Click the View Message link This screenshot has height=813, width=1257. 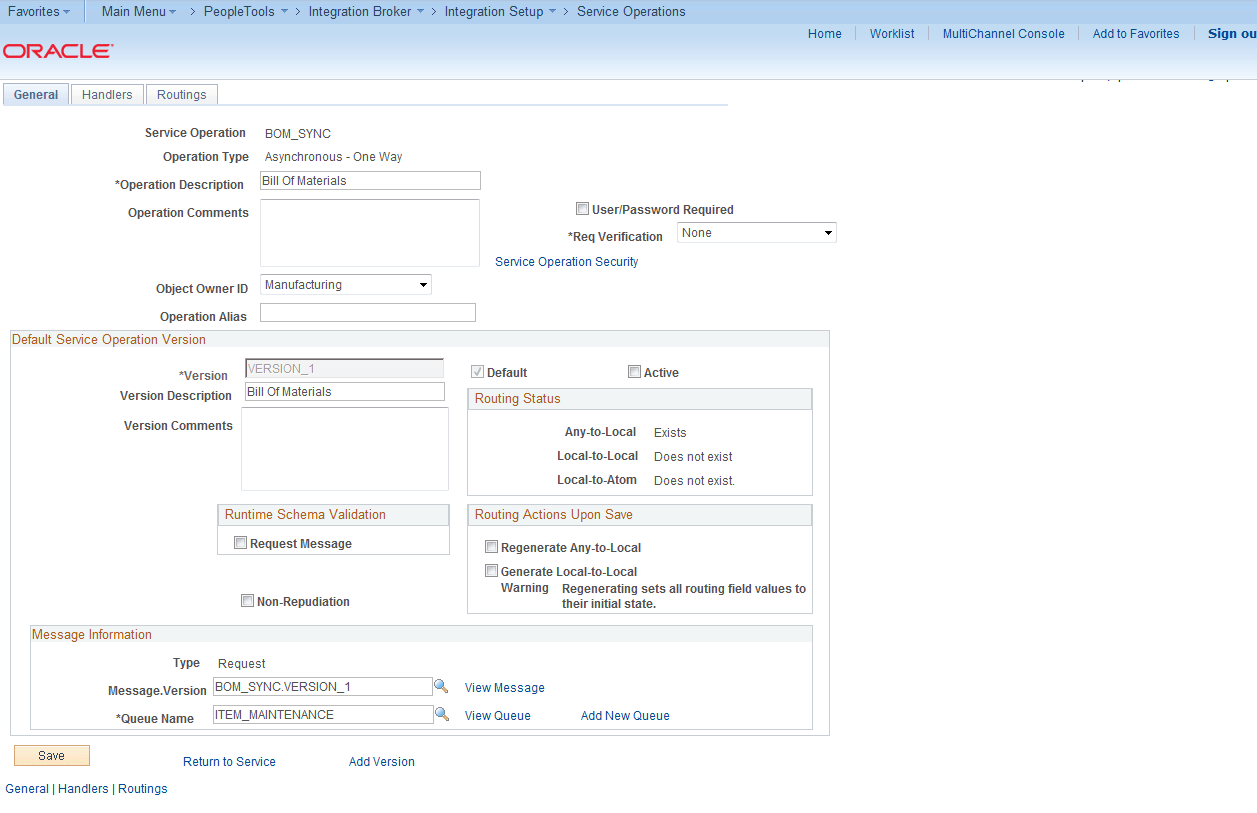coord(504,687)
